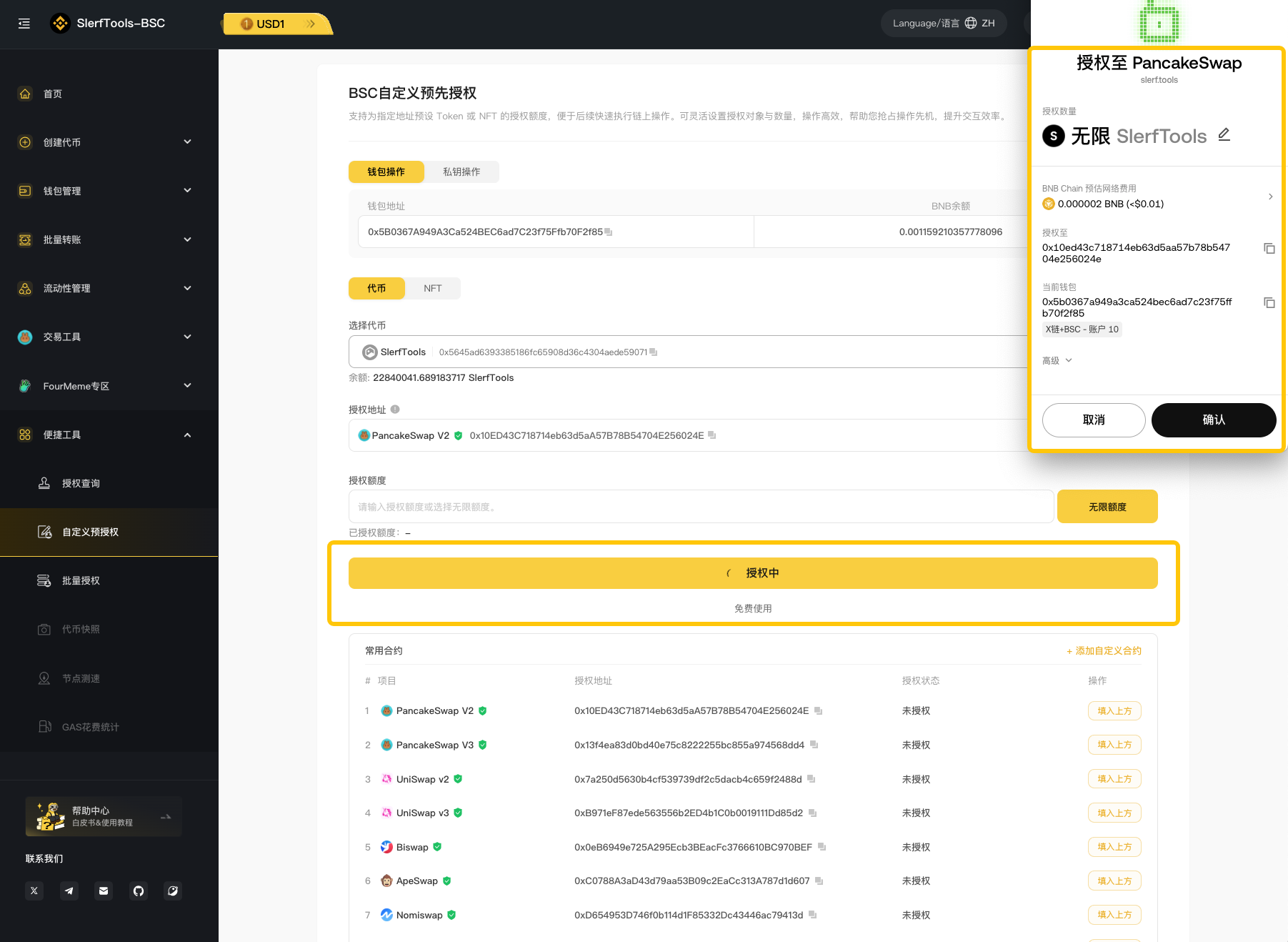Open the X (Twitter) contact icon
The image size is (1288, 942).
34,891
